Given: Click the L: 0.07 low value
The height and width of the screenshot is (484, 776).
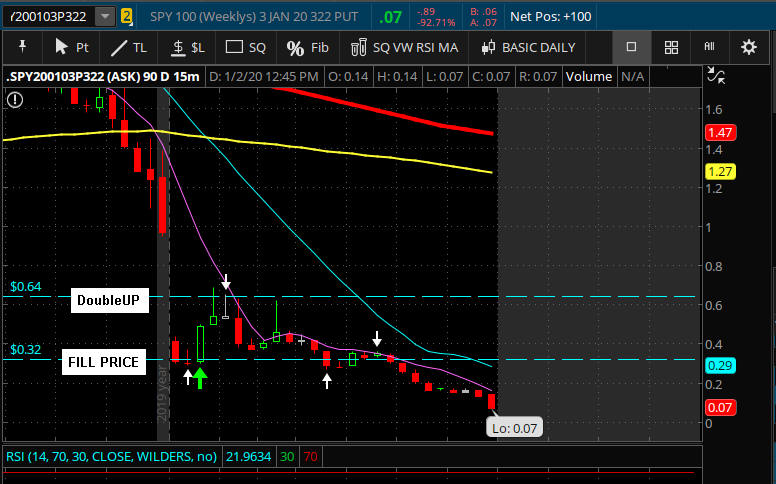Looking at the screenshot, I should [x=443, y=77].
